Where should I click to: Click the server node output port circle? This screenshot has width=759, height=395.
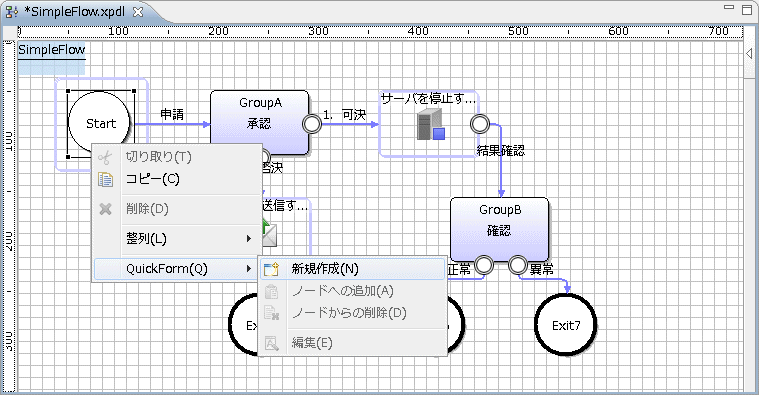click(x=480, y=124)
